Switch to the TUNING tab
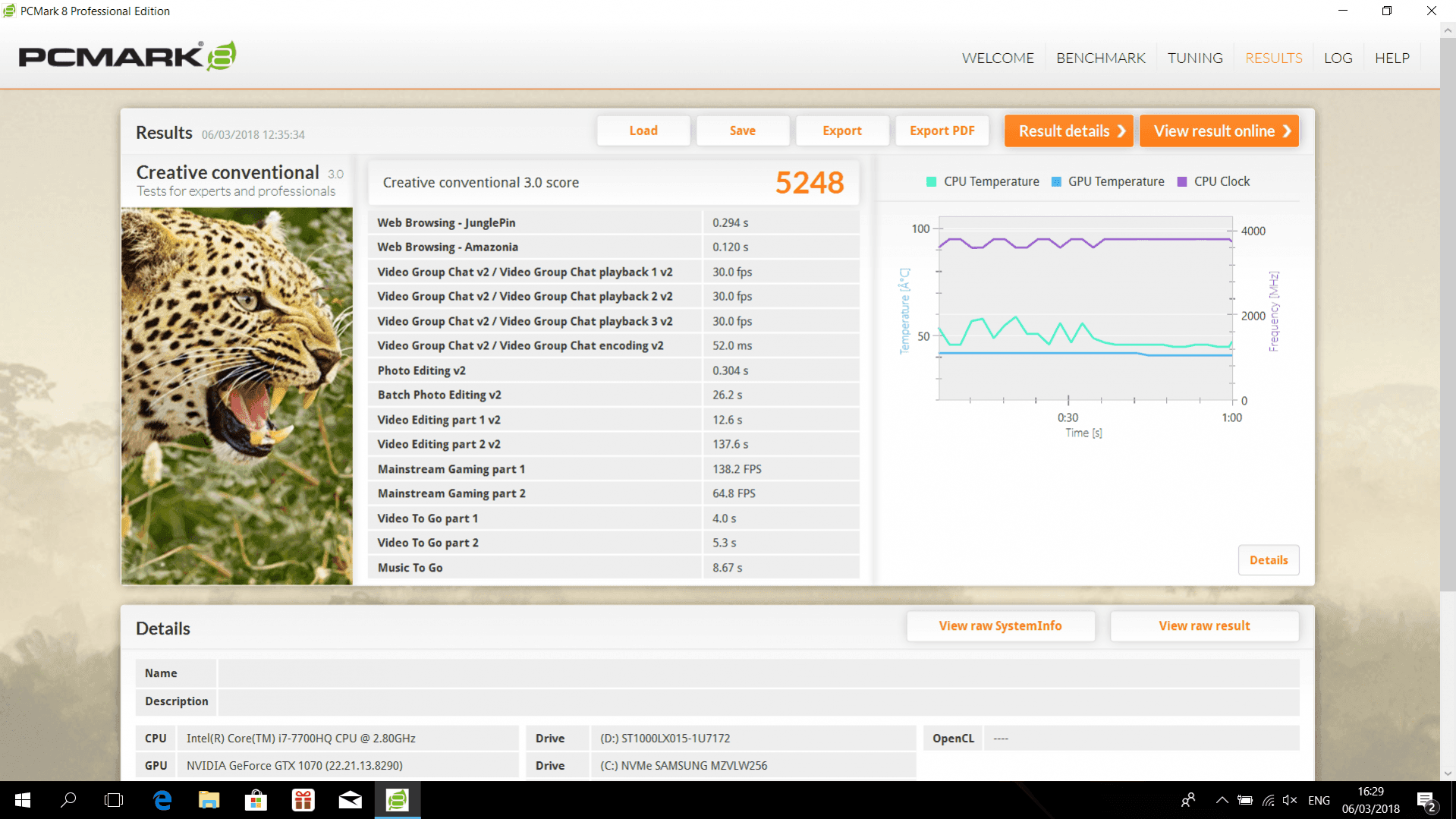1456x819 pixels. pyautogui.click(x=1195, y=58)
